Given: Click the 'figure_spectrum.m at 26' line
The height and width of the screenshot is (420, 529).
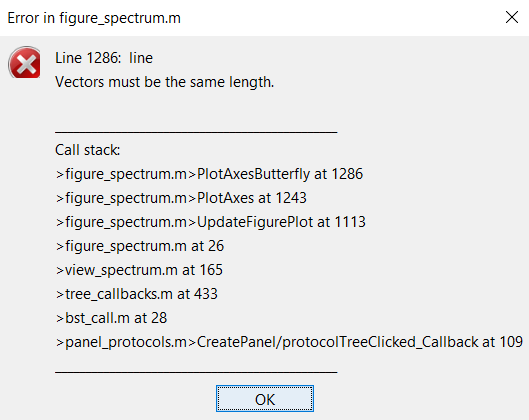Looking at the screenshot, I should [140, 246].
